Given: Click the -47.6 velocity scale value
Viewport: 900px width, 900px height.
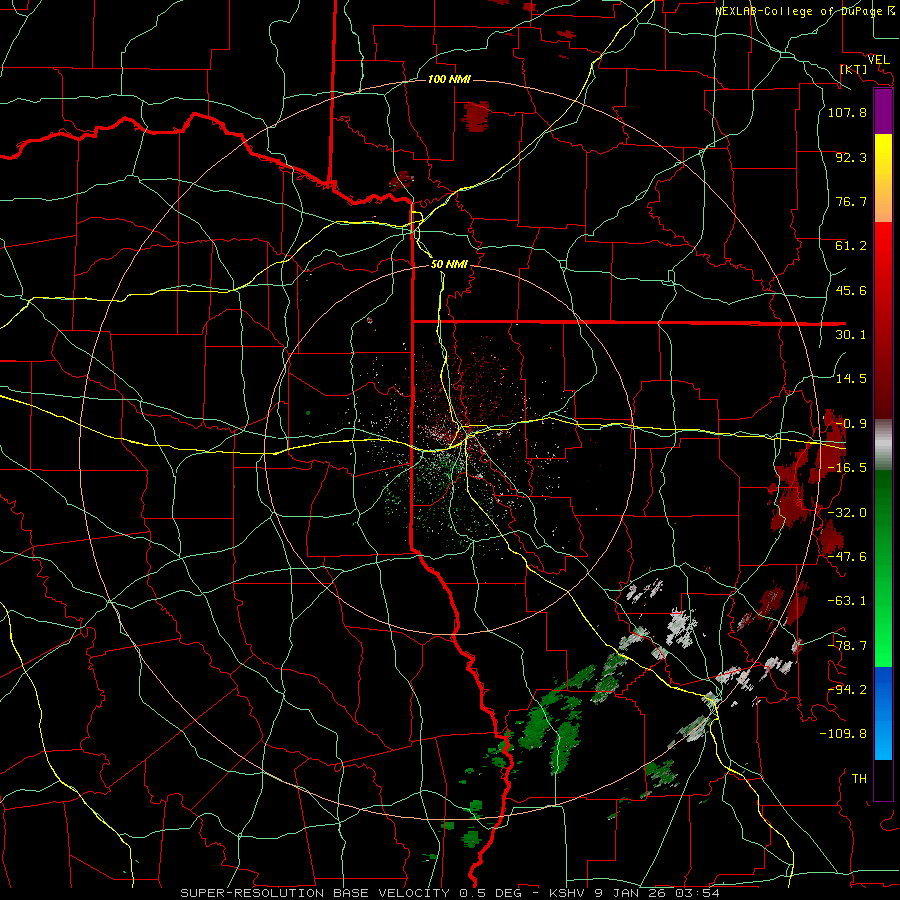Looking at the screenshot, I should point(847,557).
